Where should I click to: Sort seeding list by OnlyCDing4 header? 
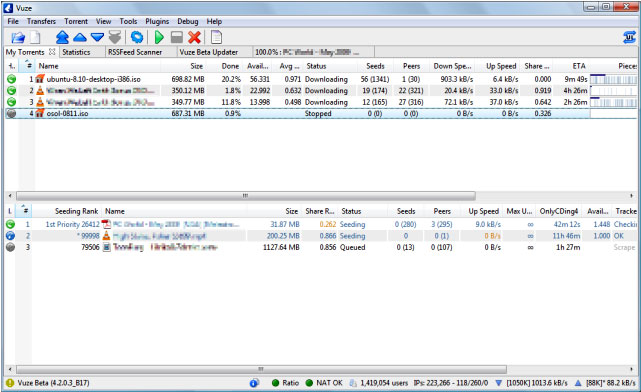pos(558,211)
